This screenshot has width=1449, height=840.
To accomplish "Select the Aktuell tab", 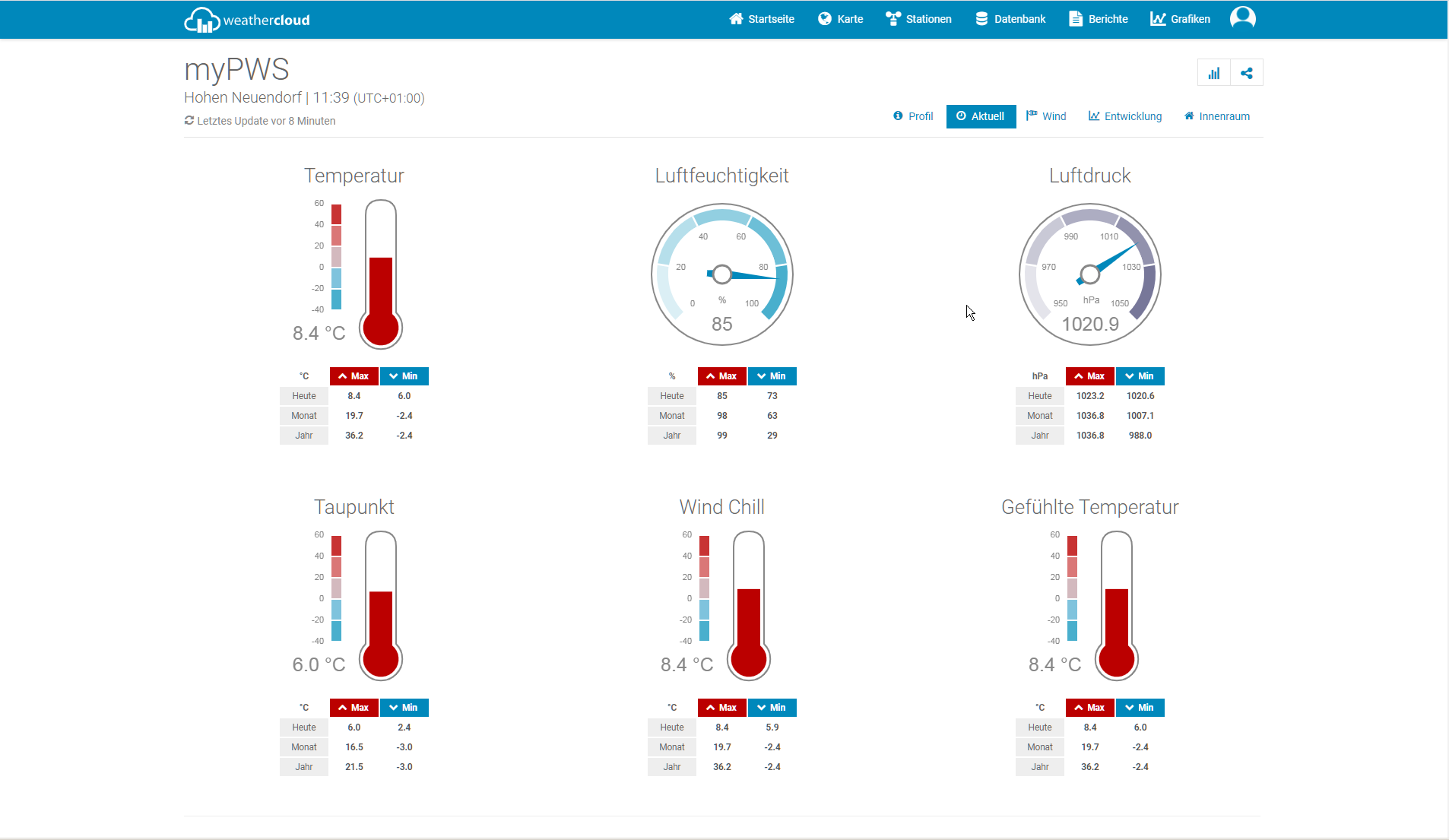I will [x=981, y=116].
